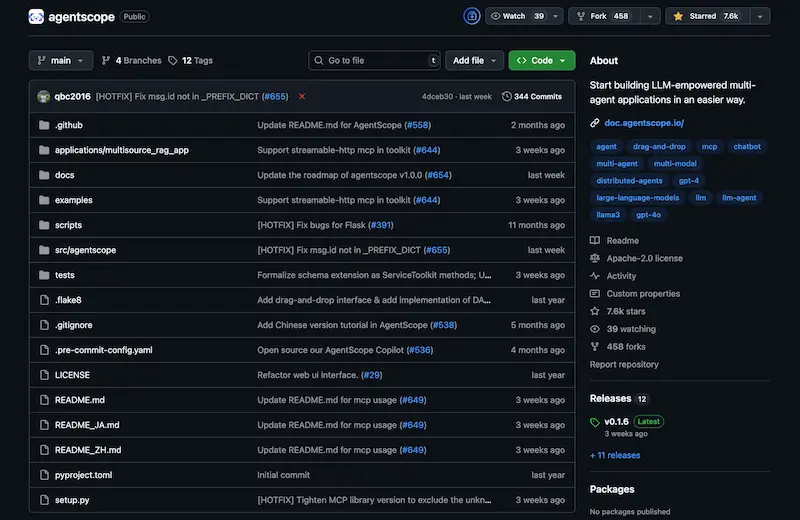This screenshot has width=800, height=520.
Task: Open the main branch selector dropdown
Action: 61,60
